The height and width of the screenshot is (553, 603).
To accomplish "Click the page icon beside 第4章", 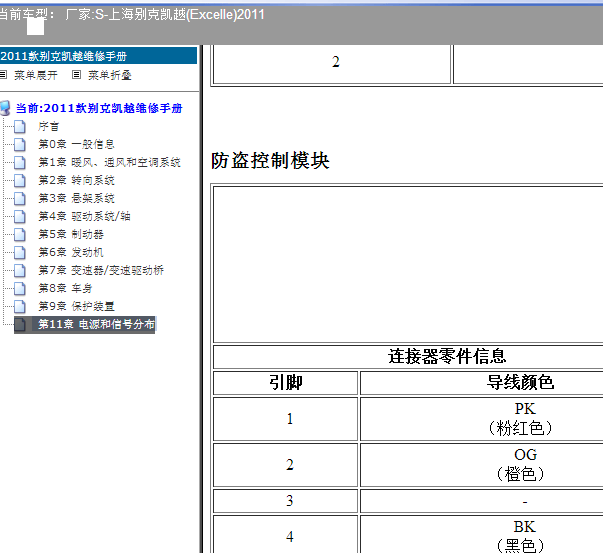I will point(20,216).
